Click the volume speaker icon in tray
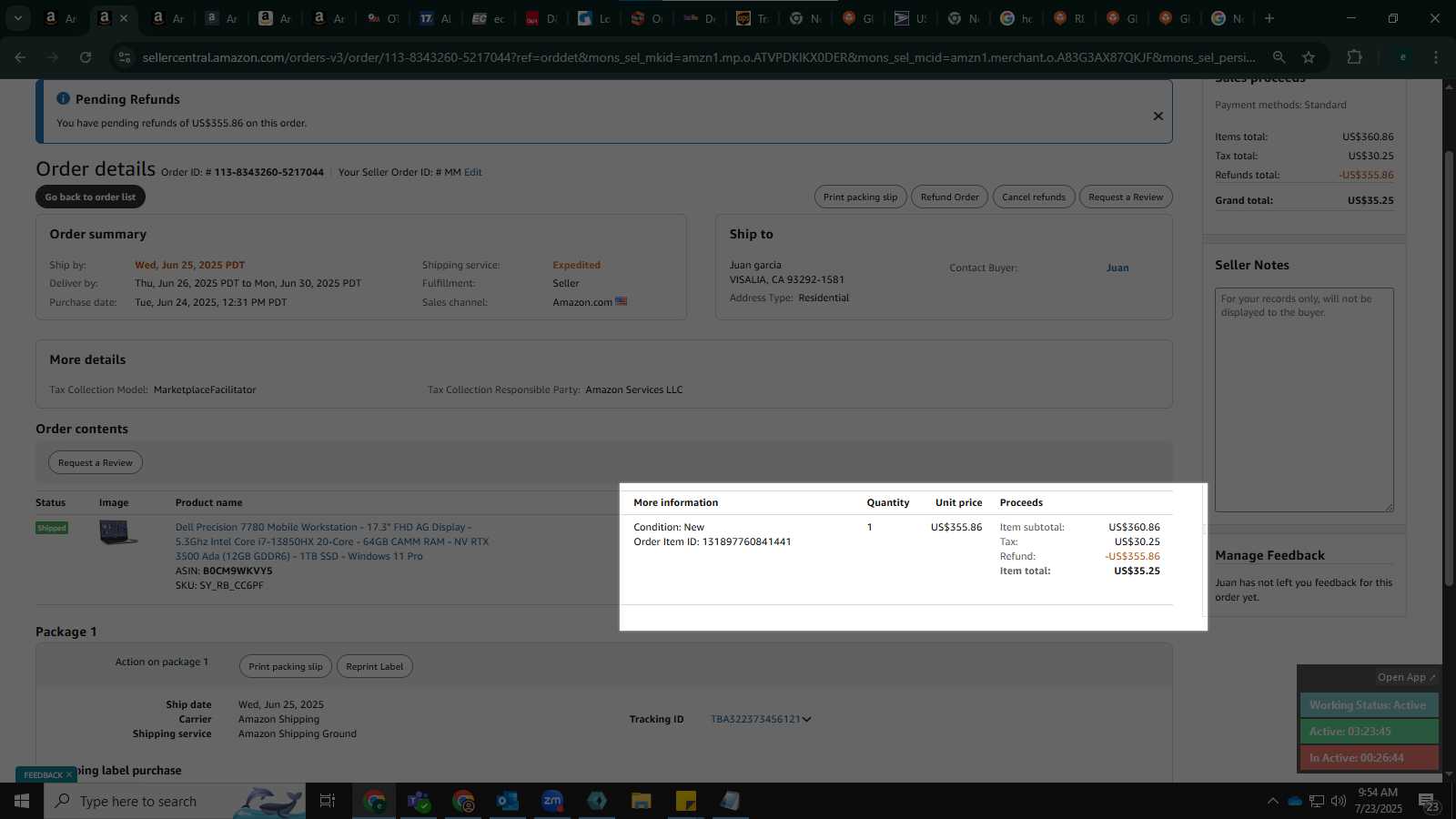This screenshot has height=819, width=1456. (x=1339, y=801)
